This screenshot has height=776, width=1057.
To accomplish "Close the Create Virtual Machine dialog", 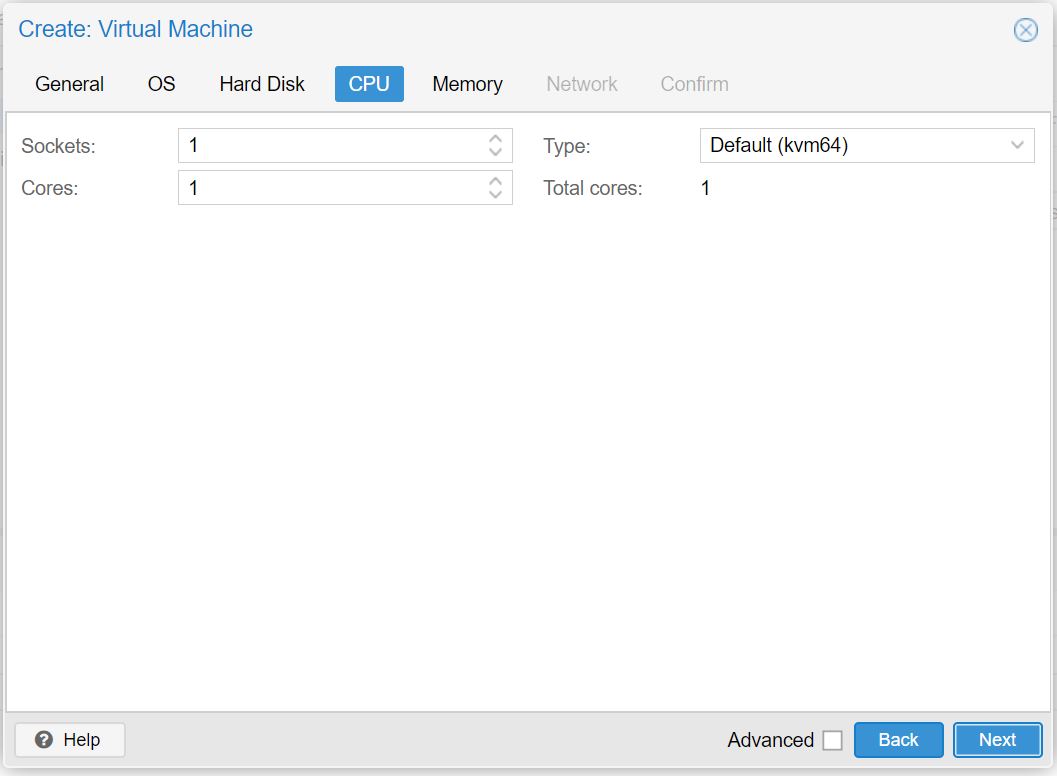I will coord(1025,30).
